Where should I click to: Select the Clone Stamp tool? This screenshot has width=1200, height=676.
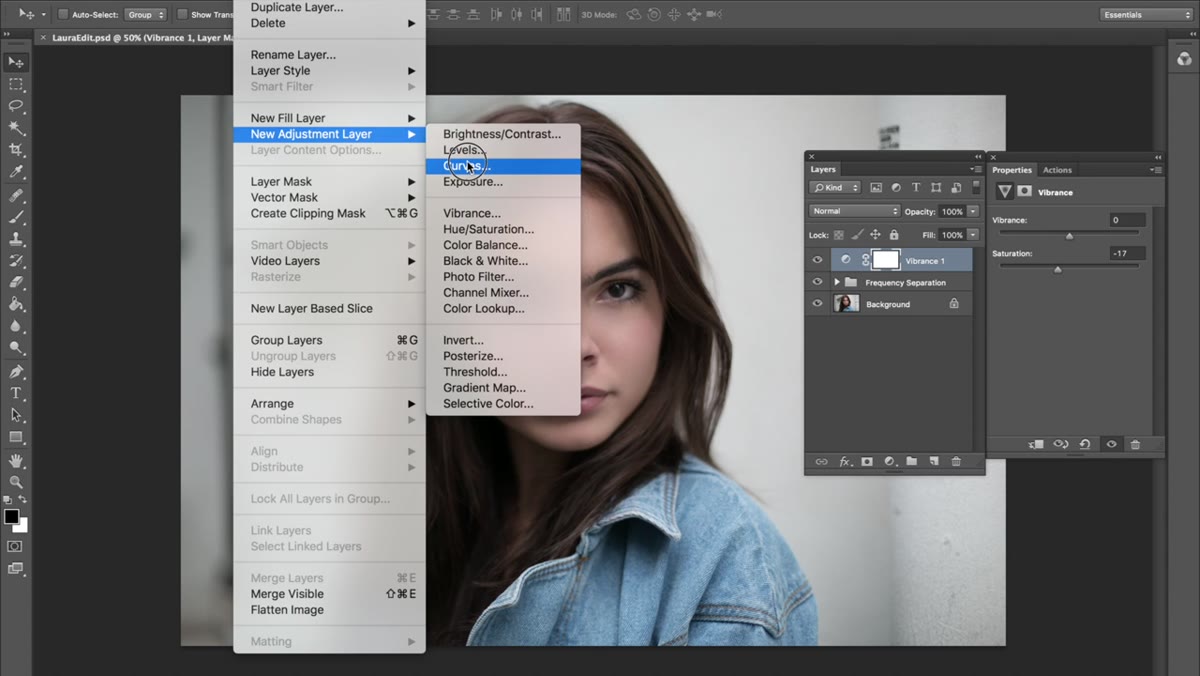click(16, 240)
